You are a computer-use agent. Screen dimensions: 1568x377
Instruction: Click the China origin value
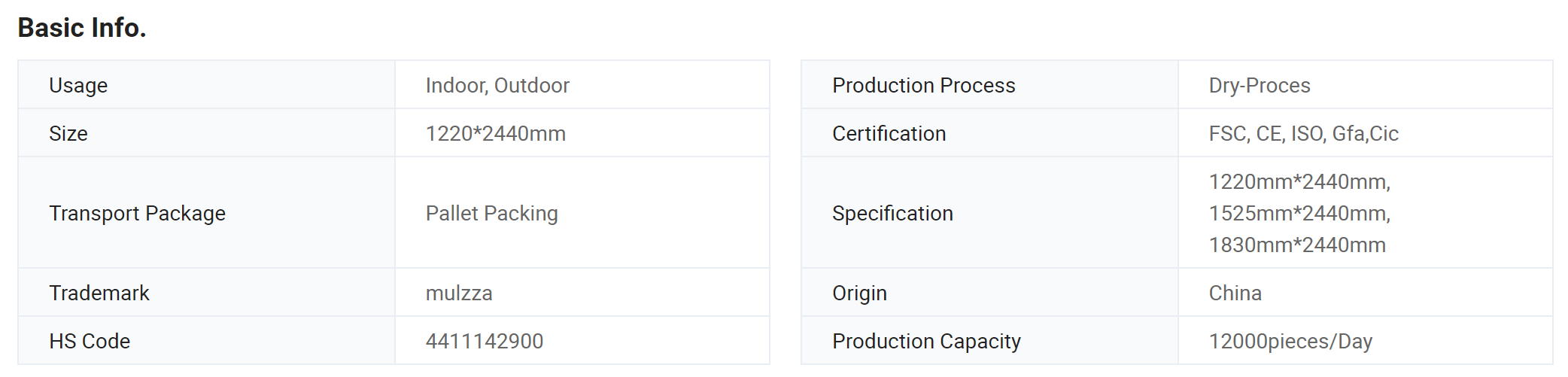point(1235,293)
